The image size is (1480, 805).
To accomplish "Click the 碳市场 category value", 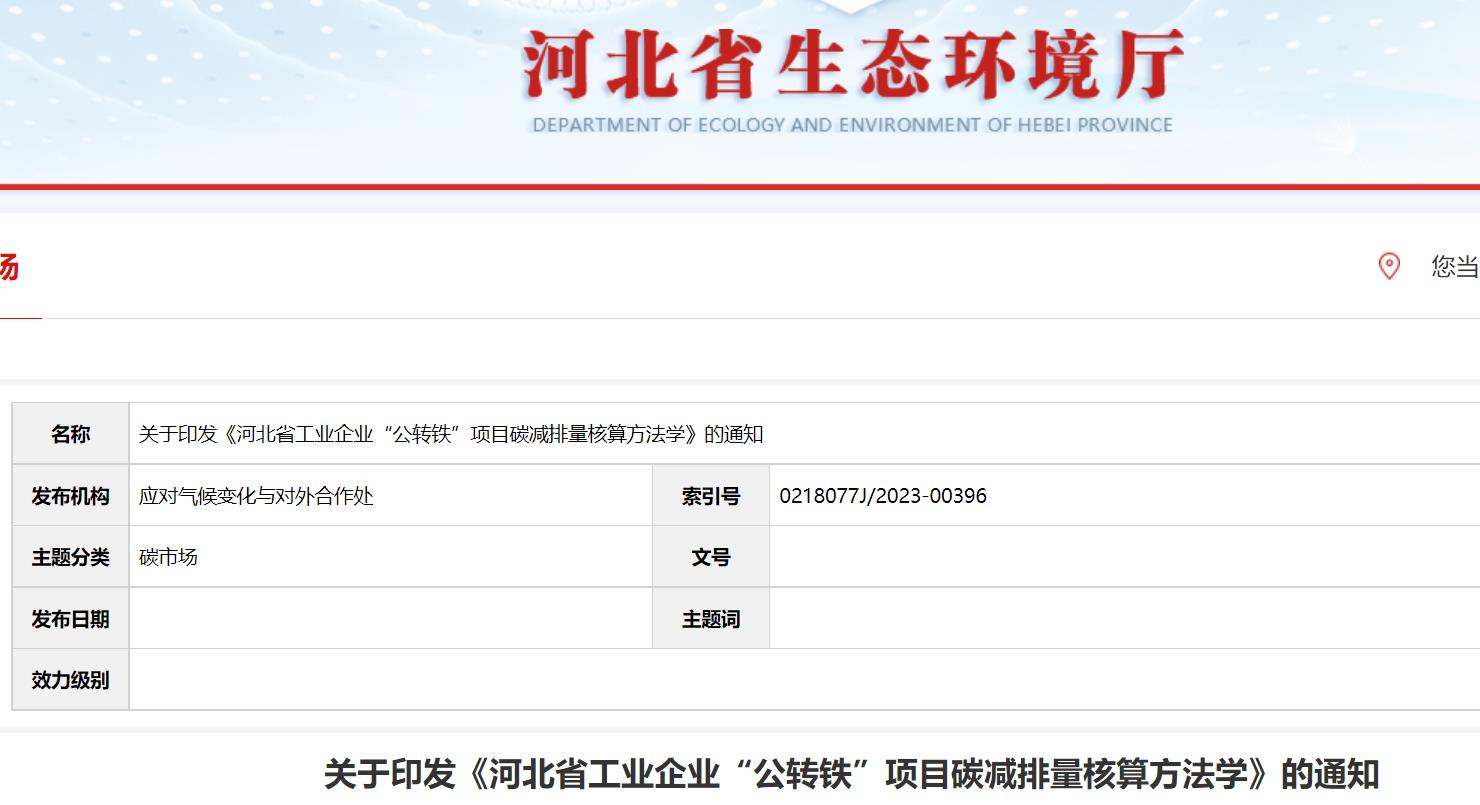I will pyautogui.click(x=168, y=557).
